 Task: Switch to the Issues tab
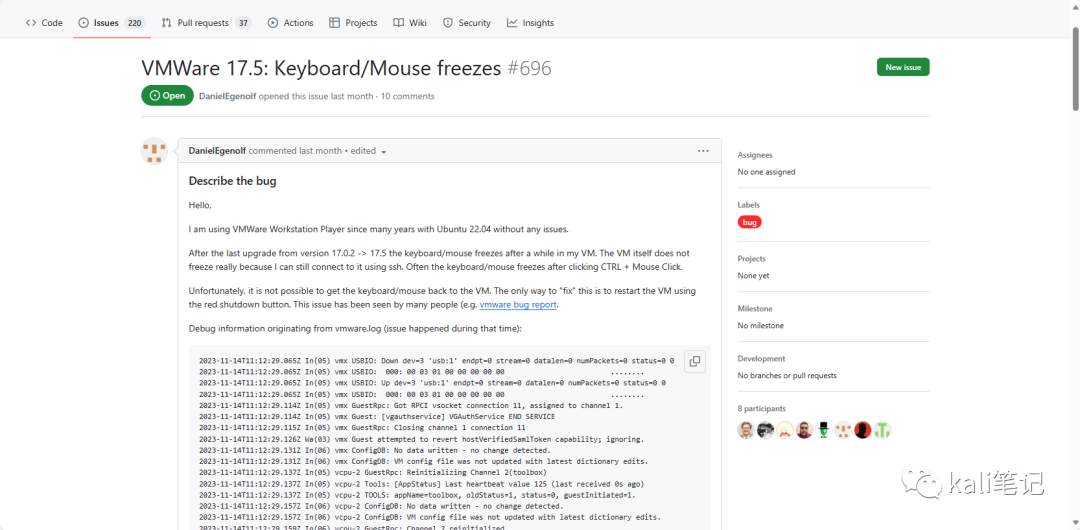[110, 23]
